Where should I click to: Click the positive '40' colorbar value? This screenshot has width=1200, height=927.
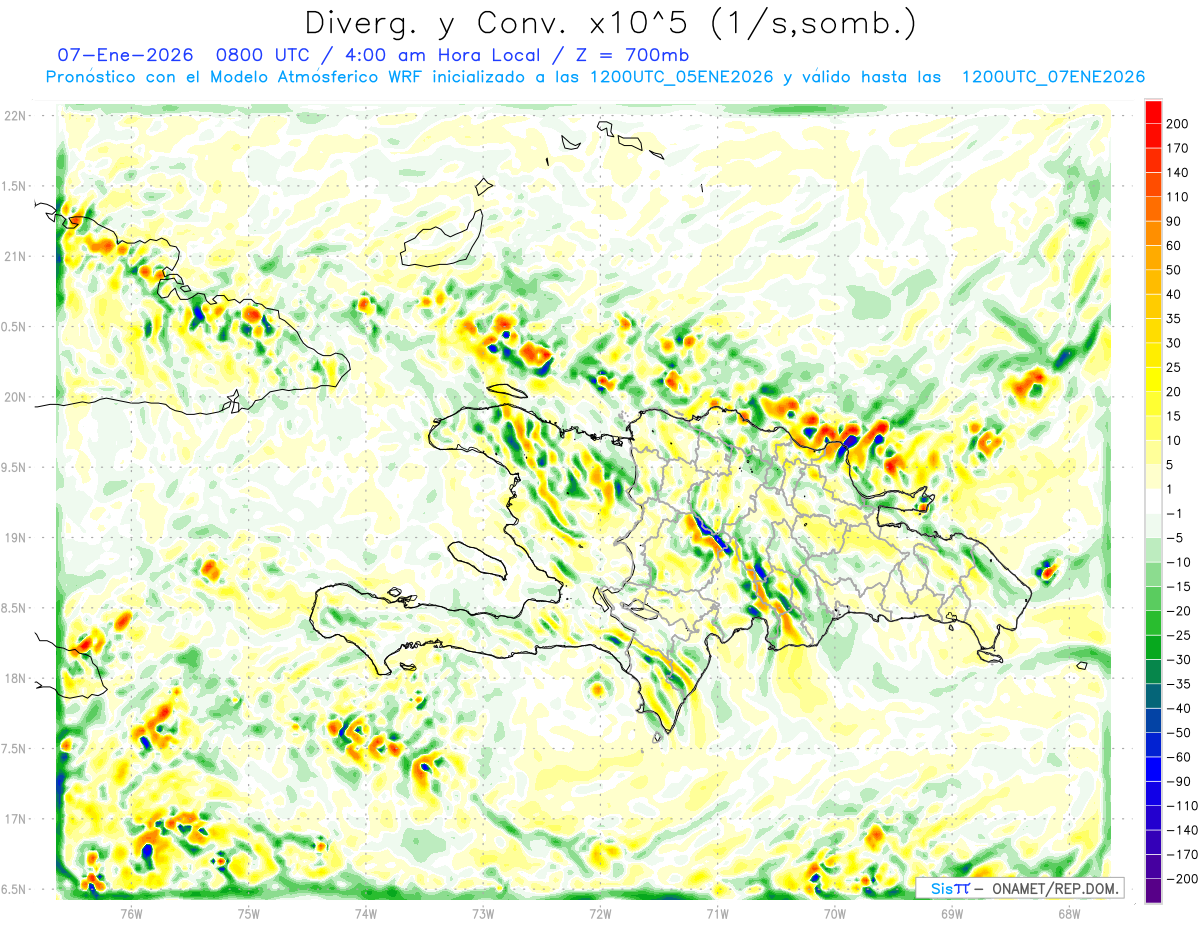[x=1174, y=294]
